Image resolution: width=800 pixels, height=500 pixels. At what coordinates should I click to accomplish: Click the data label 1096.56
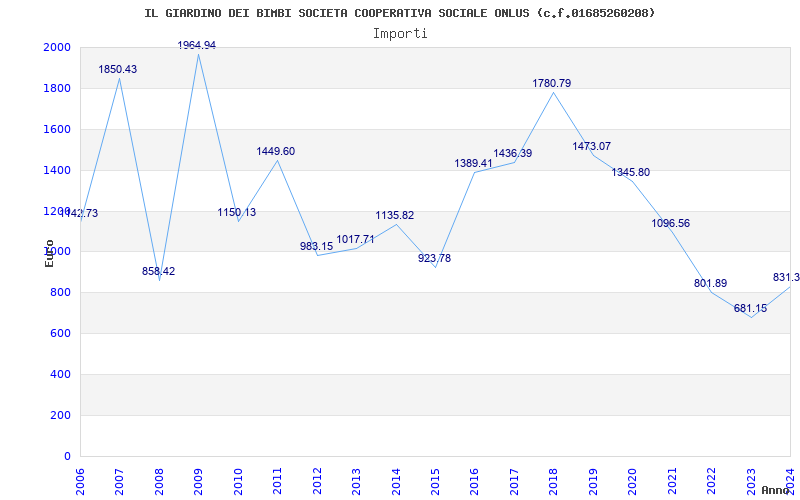[671, 223]
